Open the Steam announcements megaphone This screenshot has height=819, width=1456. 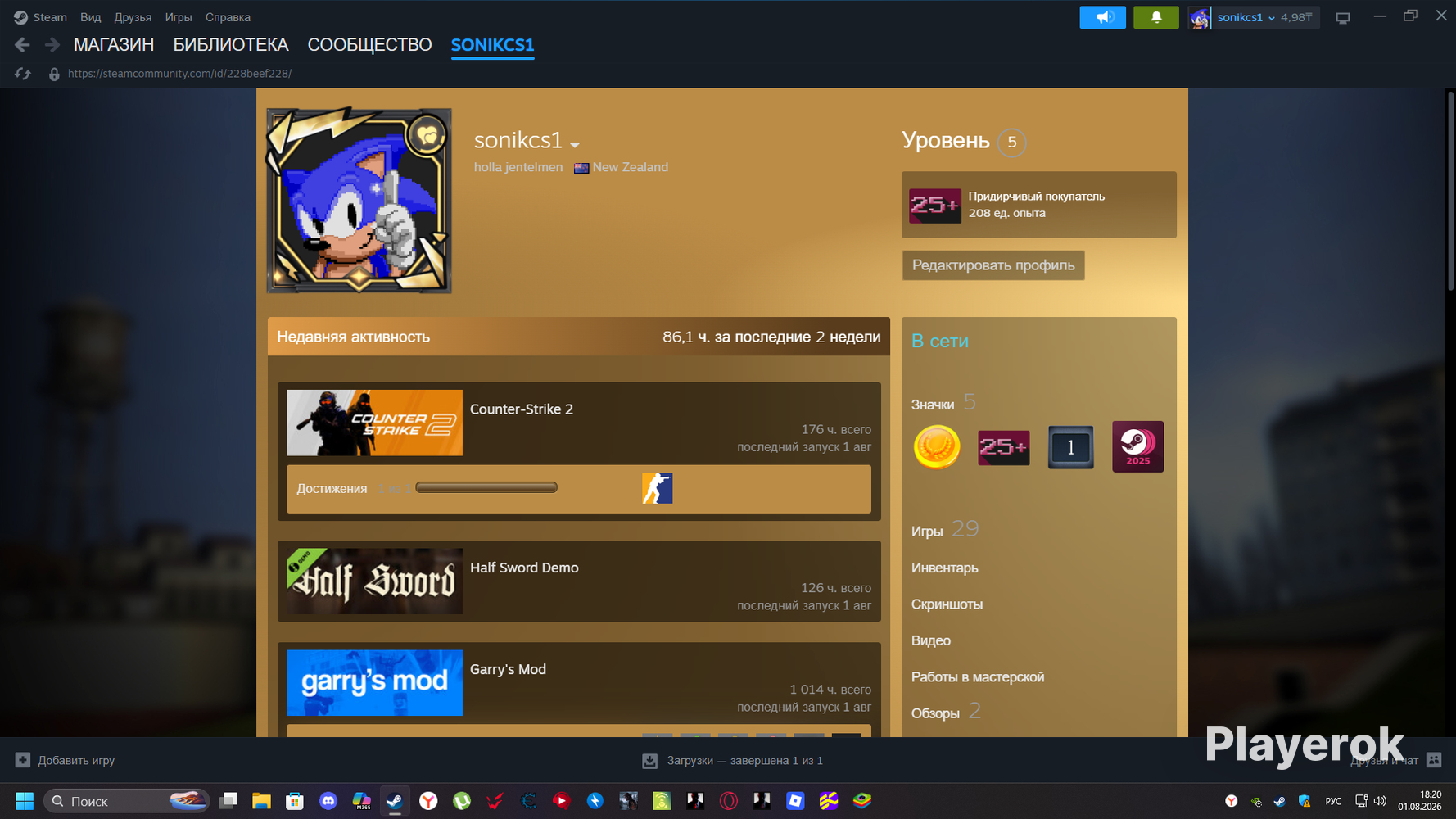(1102, 17)
